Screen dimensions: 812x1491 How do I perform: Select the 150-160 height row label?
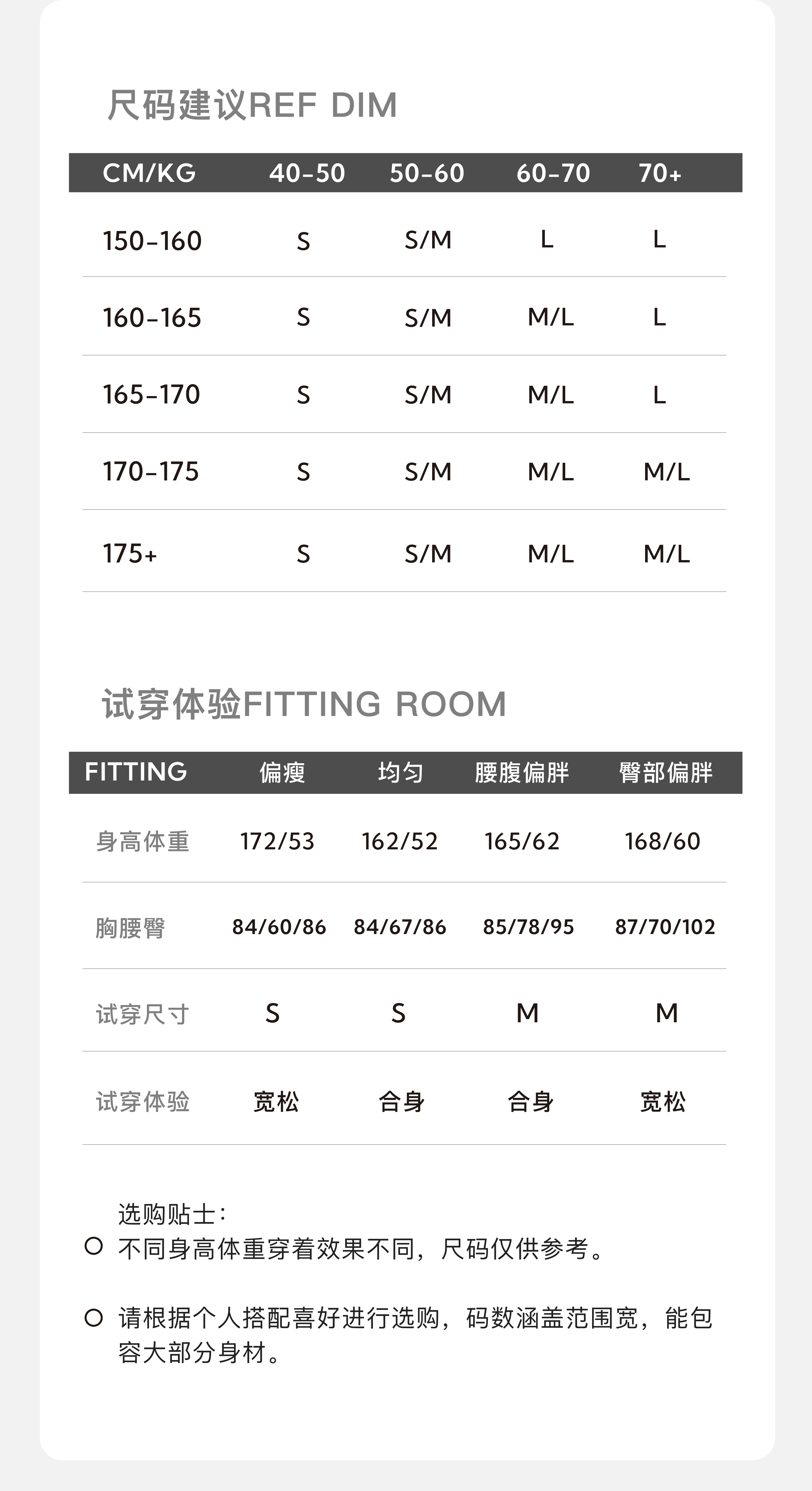tap(152, 241)
